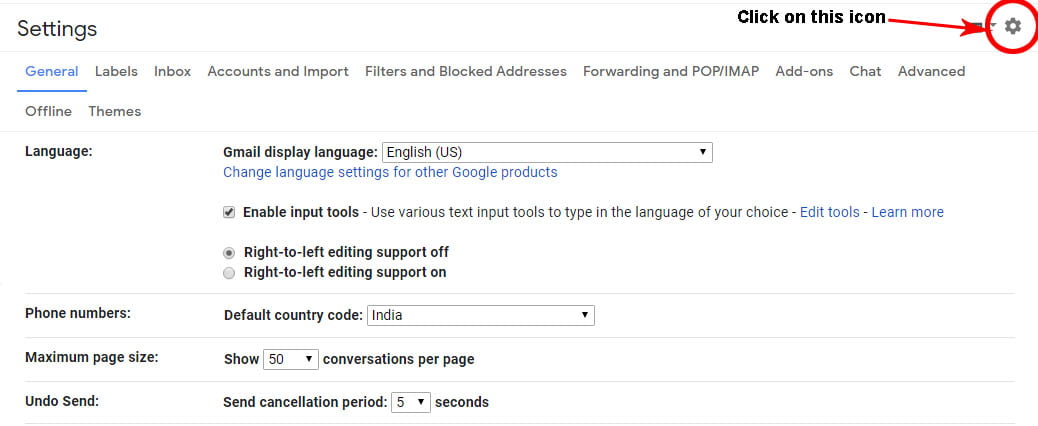Open the Offline tab
The width and height of the screenshot is (1038, 426).
[x=48, y=111]
